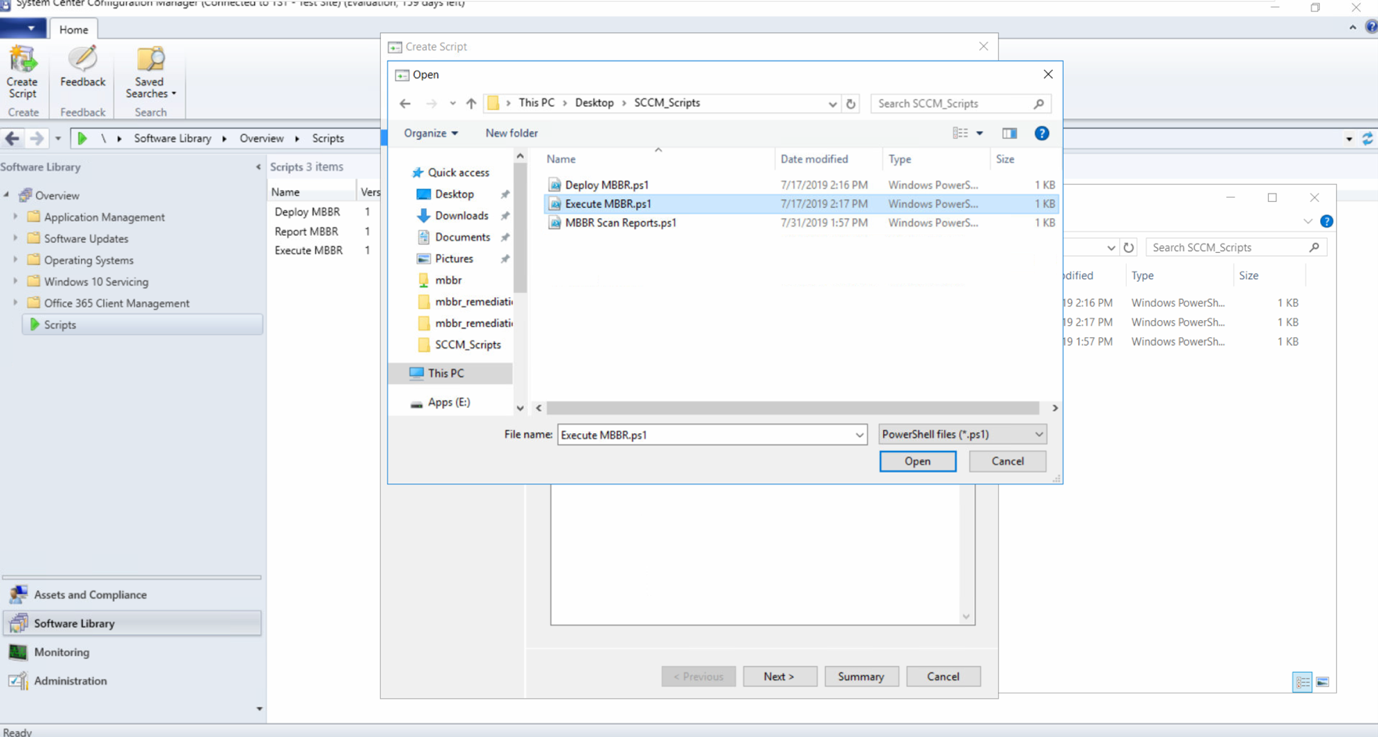Click the horizontal scrollbar of the file list
This screenshot has width=1378, height=737.
(x=793, y=408)
